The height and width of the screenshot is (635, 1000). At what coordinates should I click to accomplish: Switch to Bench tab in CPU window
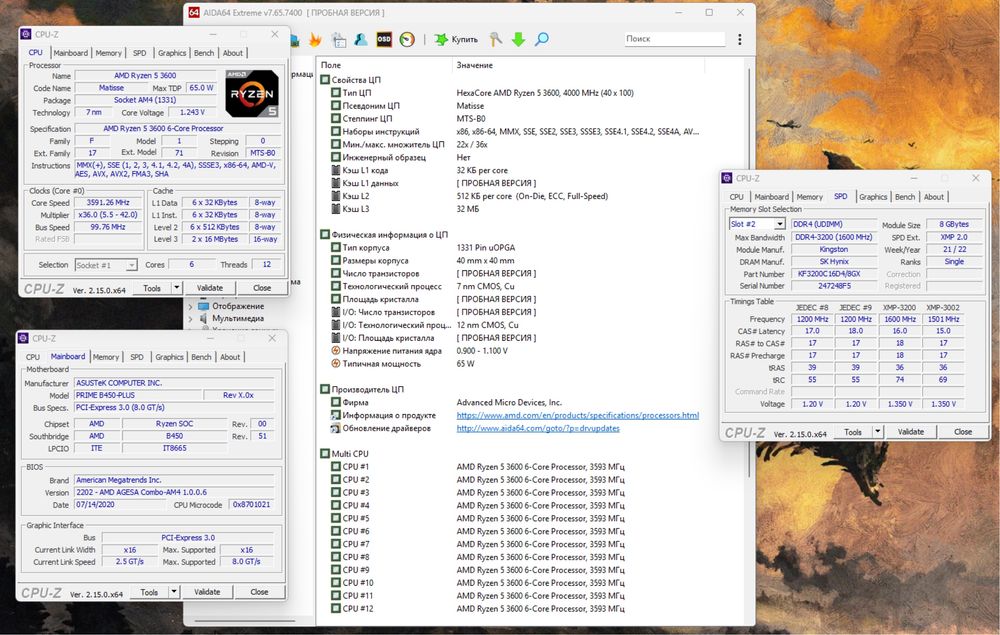coord(203,53)
